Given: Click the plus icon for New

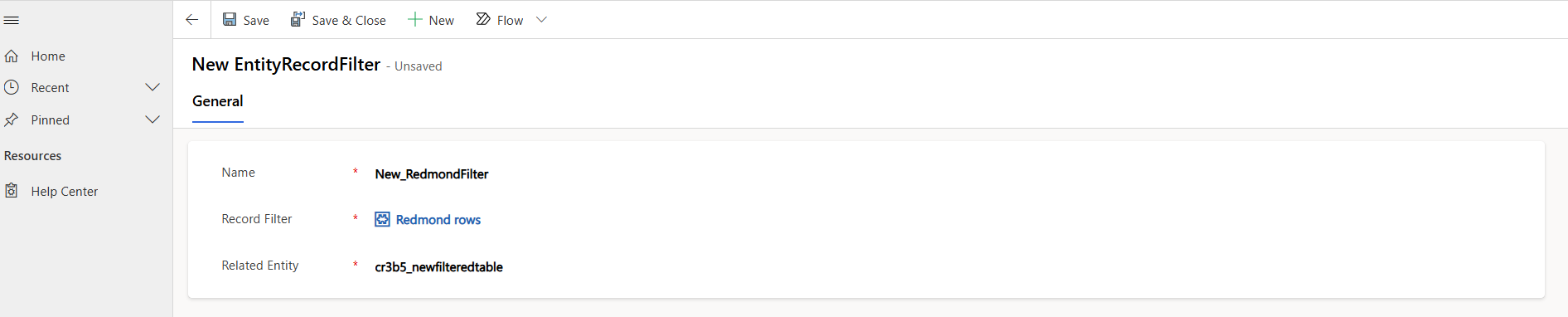Looking at the screenshot, I should pyautogui.click(x=415, y=19).
